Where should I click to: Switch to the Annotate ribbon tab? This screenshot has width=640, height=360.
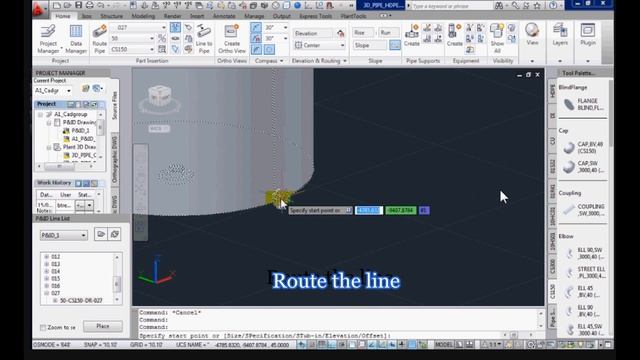tap(224, 16)
